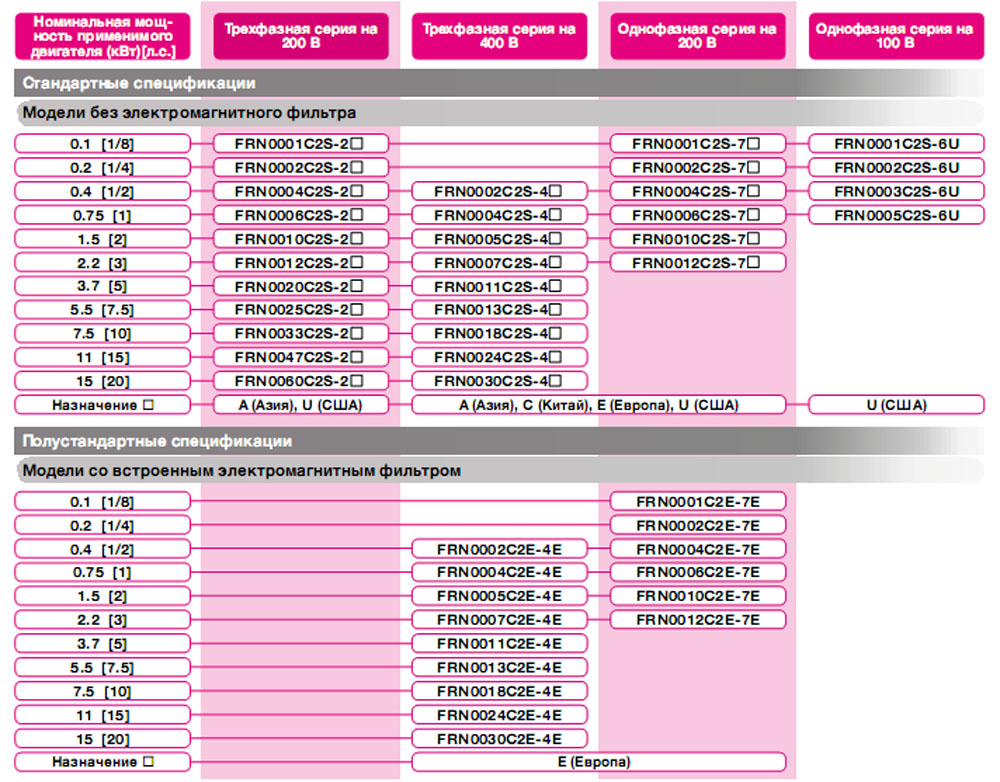Image resolution: width=1000 pixels, height=782 pixels.
Task: Select the Трехфазная серия на 400 В header
Action: tap(499, 36)
